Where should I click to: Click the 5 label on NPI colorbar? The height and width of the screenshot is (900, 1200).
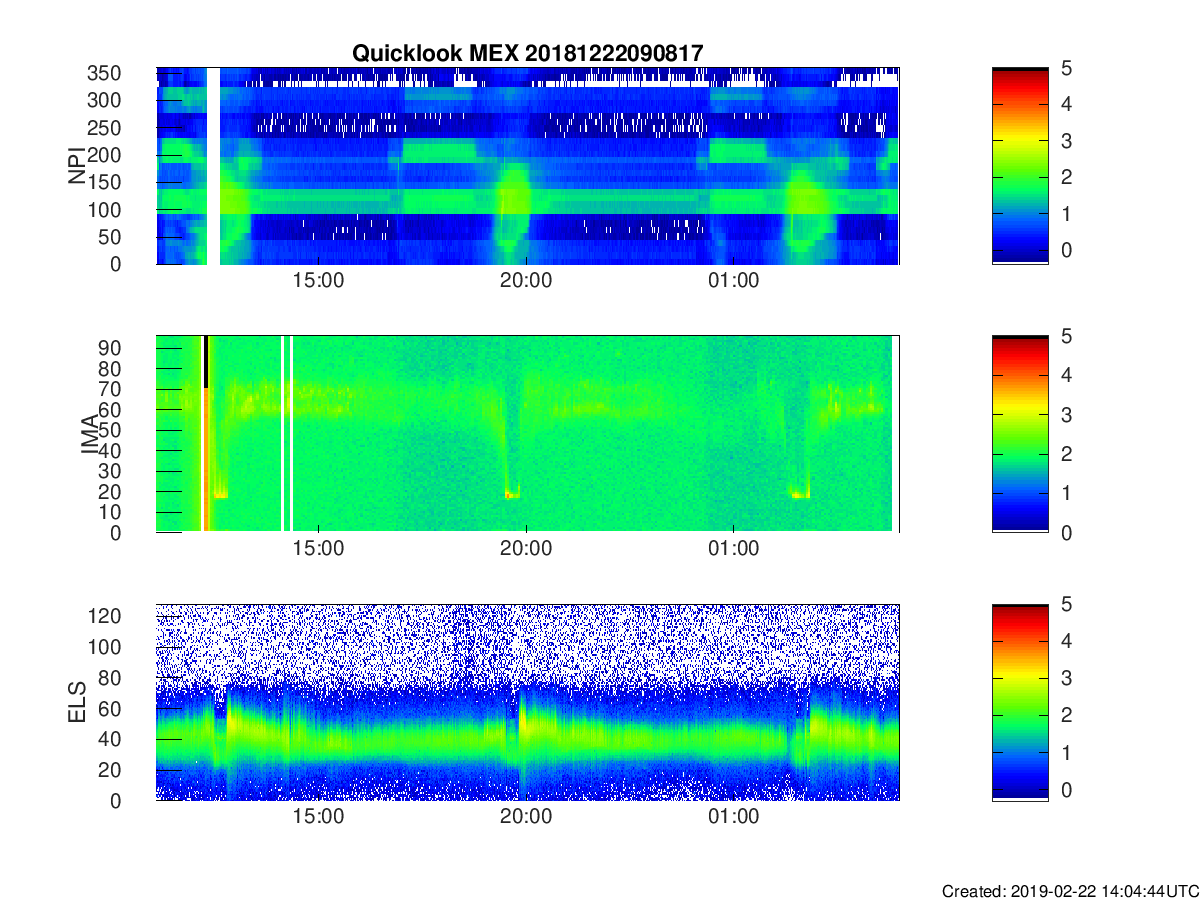[x=1066, y=68]
